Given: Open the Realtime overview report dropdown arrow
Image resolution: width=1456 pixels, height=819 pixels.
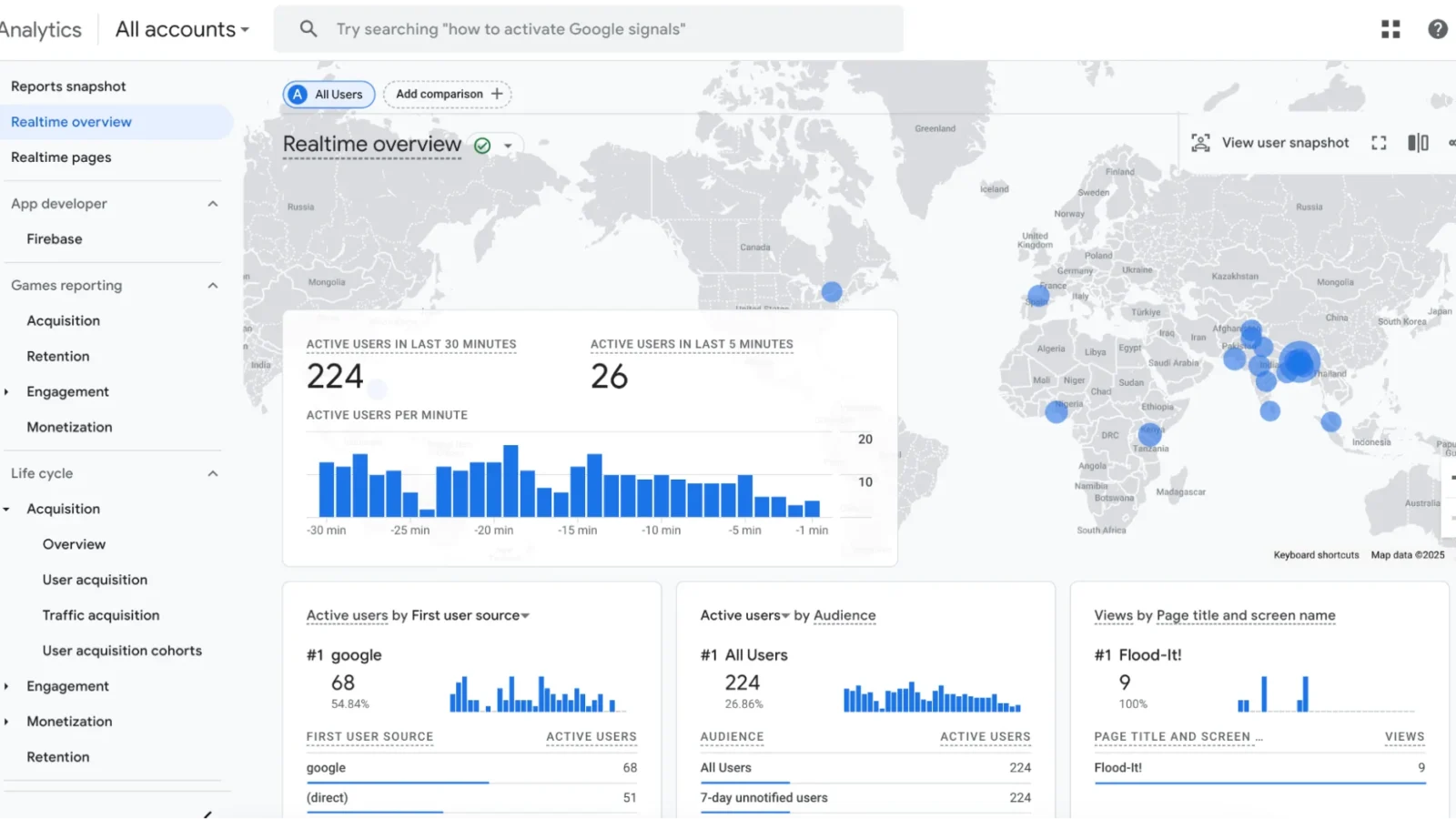Looking at the screenshot, I should (x=508, y=144).
